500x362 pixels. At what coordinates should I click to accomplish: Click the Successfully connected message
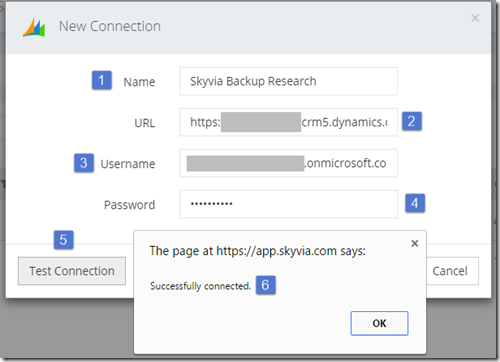pyautogui.click(x=200, y=286)
